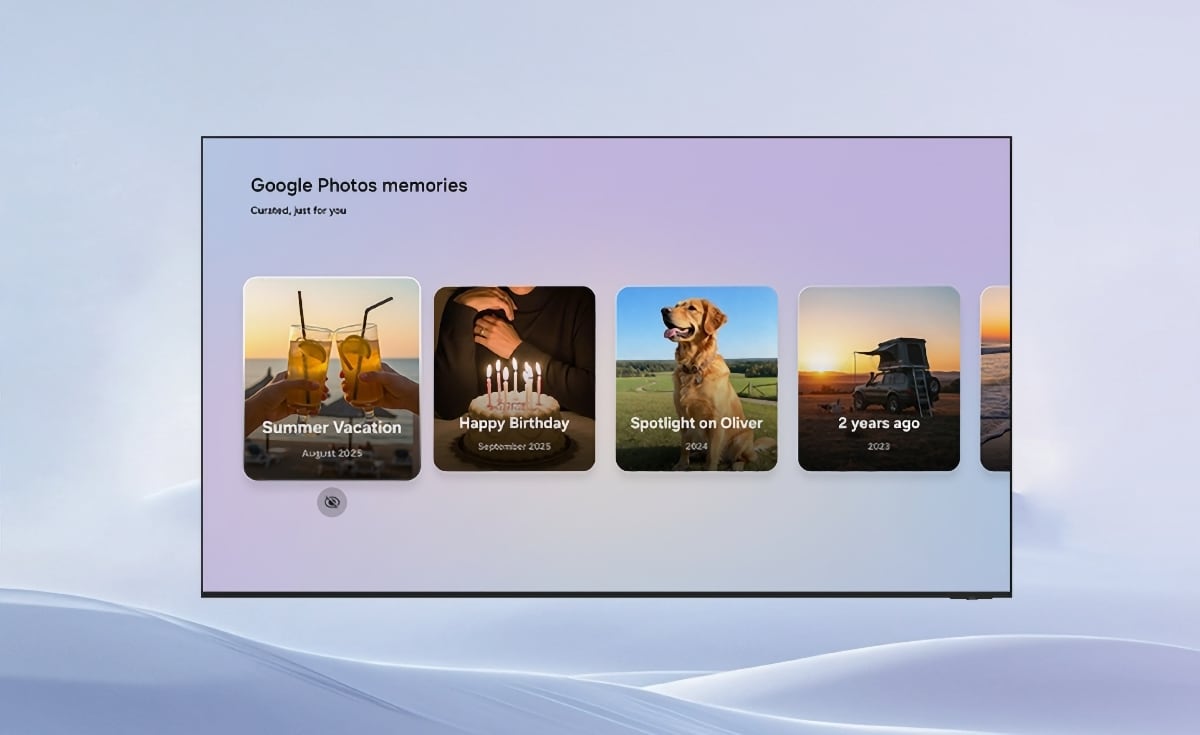Click the 2023 label under 2 years ago

pos(878,446)
